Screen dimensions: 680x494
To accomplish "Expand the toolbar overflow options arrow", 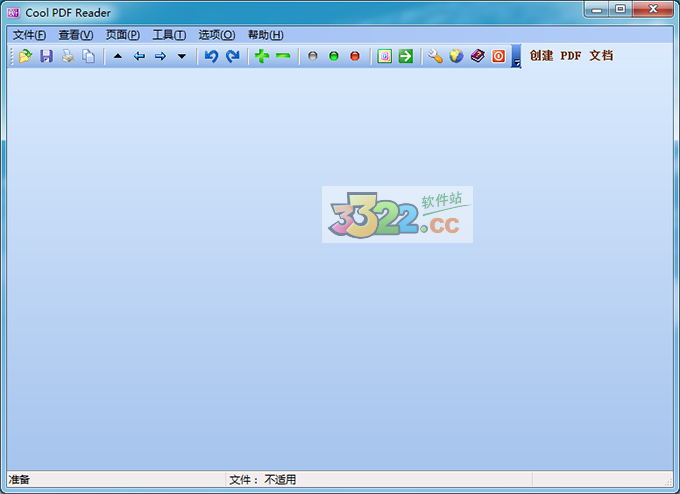I will 517,56.
